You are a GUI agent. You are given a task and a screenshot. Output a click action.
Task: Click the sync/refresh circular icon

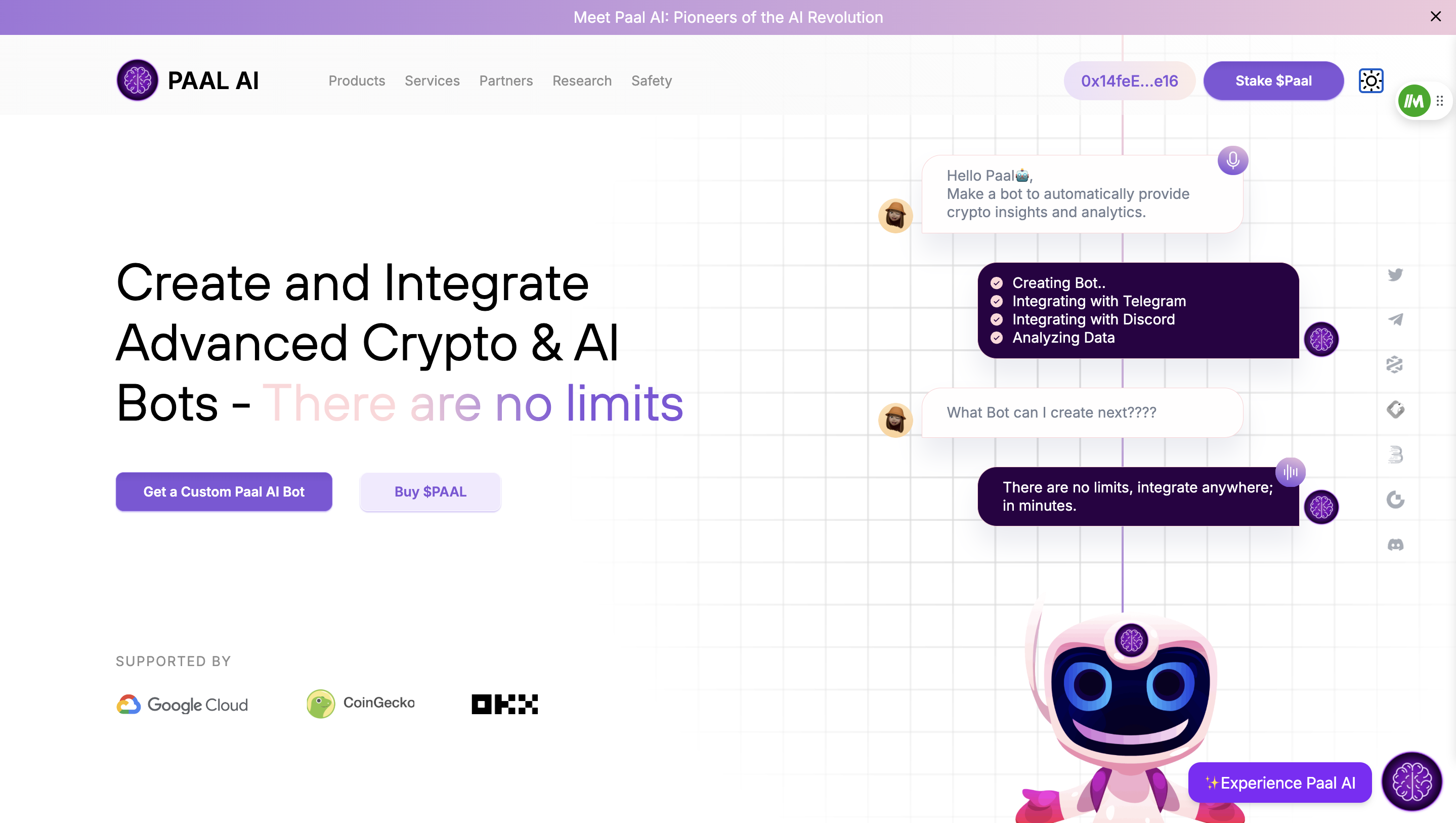click(1395, 499)
